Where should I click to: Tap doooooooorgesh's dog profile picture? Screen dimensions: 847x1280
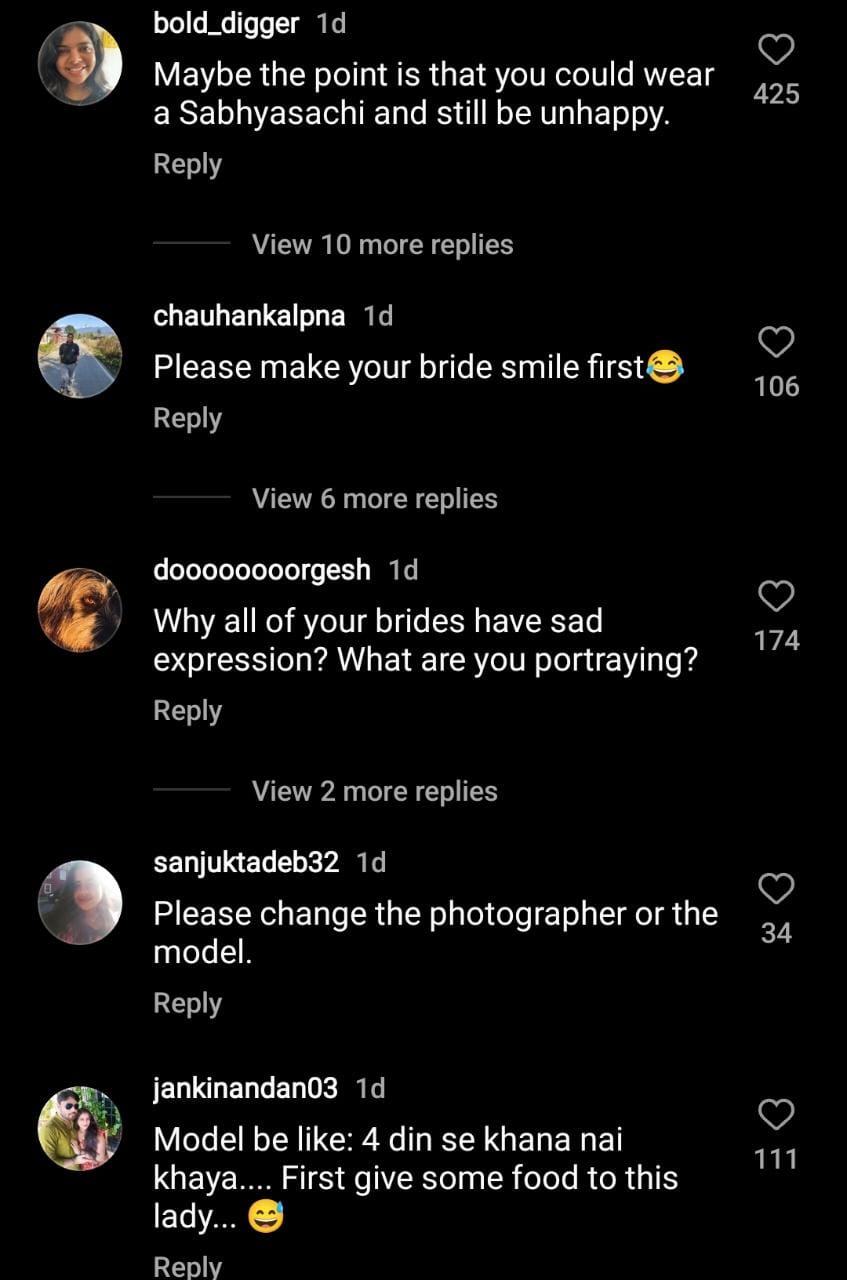click(80, 609)
